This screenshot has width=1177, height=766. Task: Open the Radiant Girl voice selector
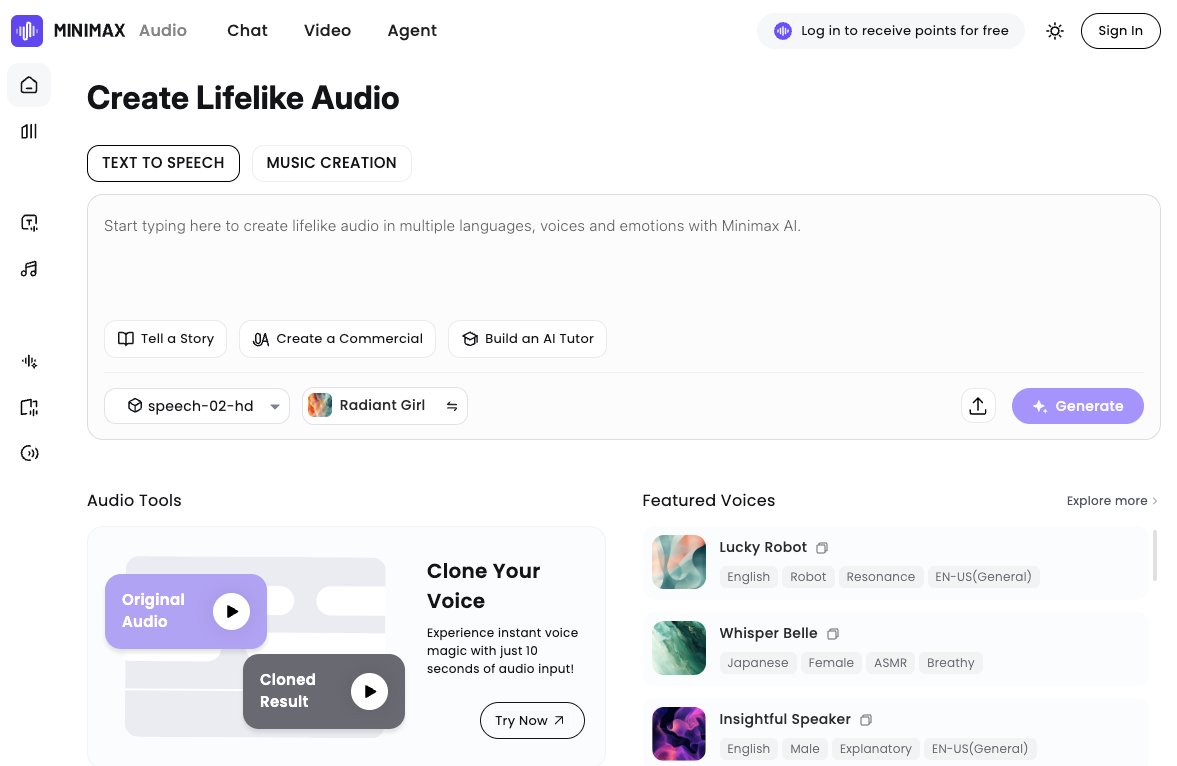[x=385, y=406]
